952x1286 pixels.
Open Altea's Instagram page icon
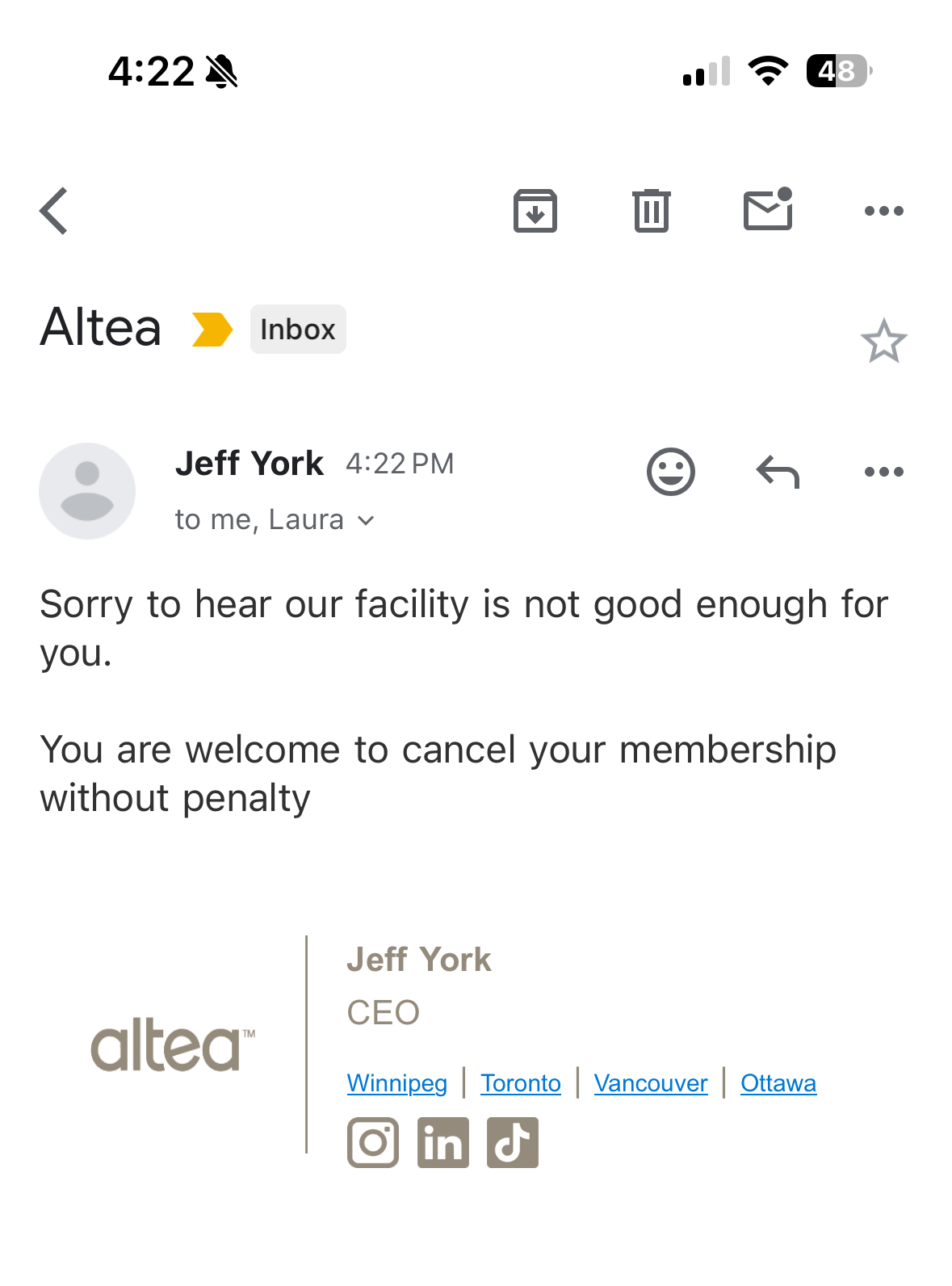pyautogui.click(x=373, y=1142)
